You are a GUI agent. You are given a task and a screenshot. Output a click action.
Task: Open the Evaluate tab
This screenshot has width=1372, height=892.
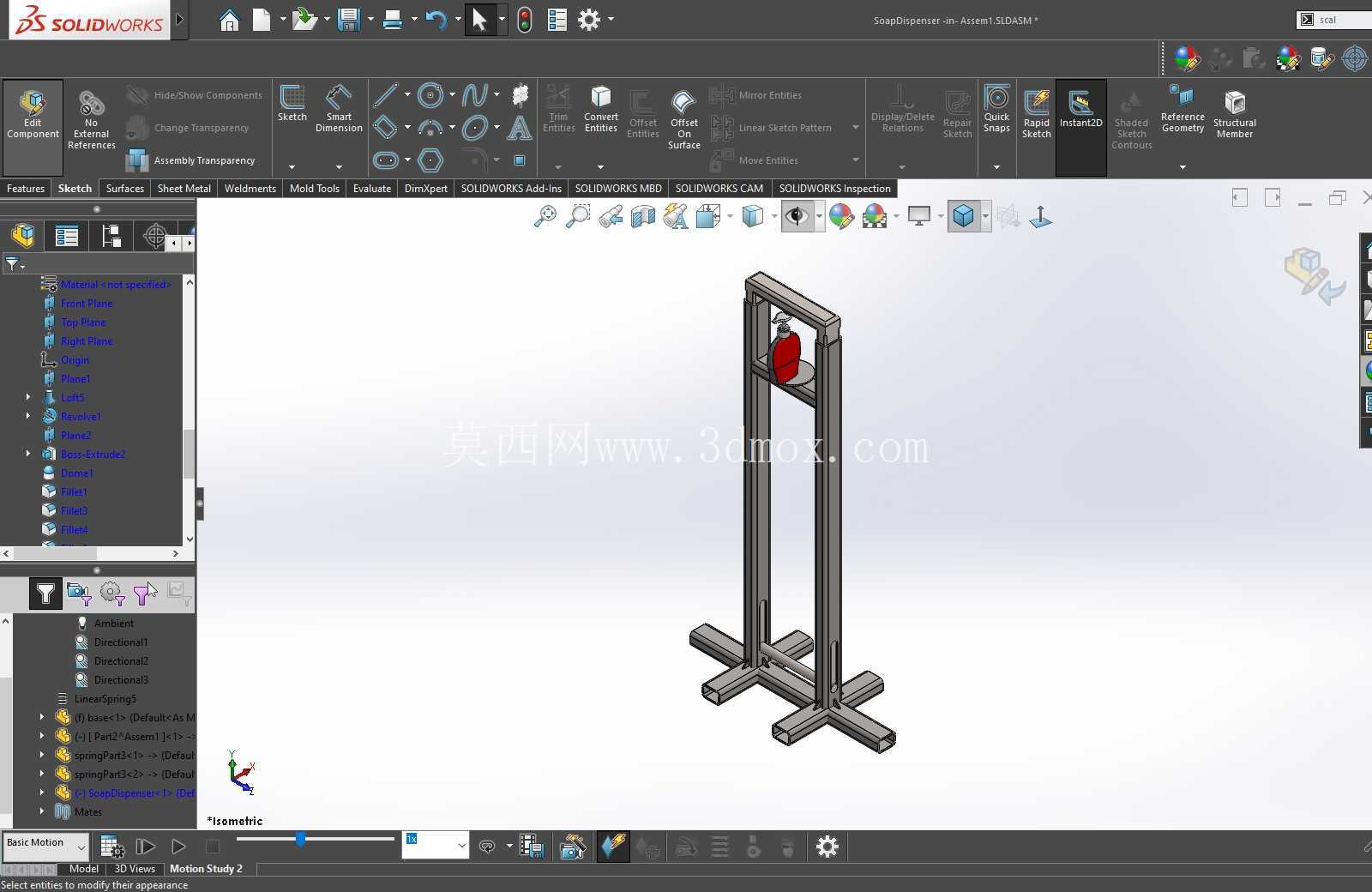372,189
